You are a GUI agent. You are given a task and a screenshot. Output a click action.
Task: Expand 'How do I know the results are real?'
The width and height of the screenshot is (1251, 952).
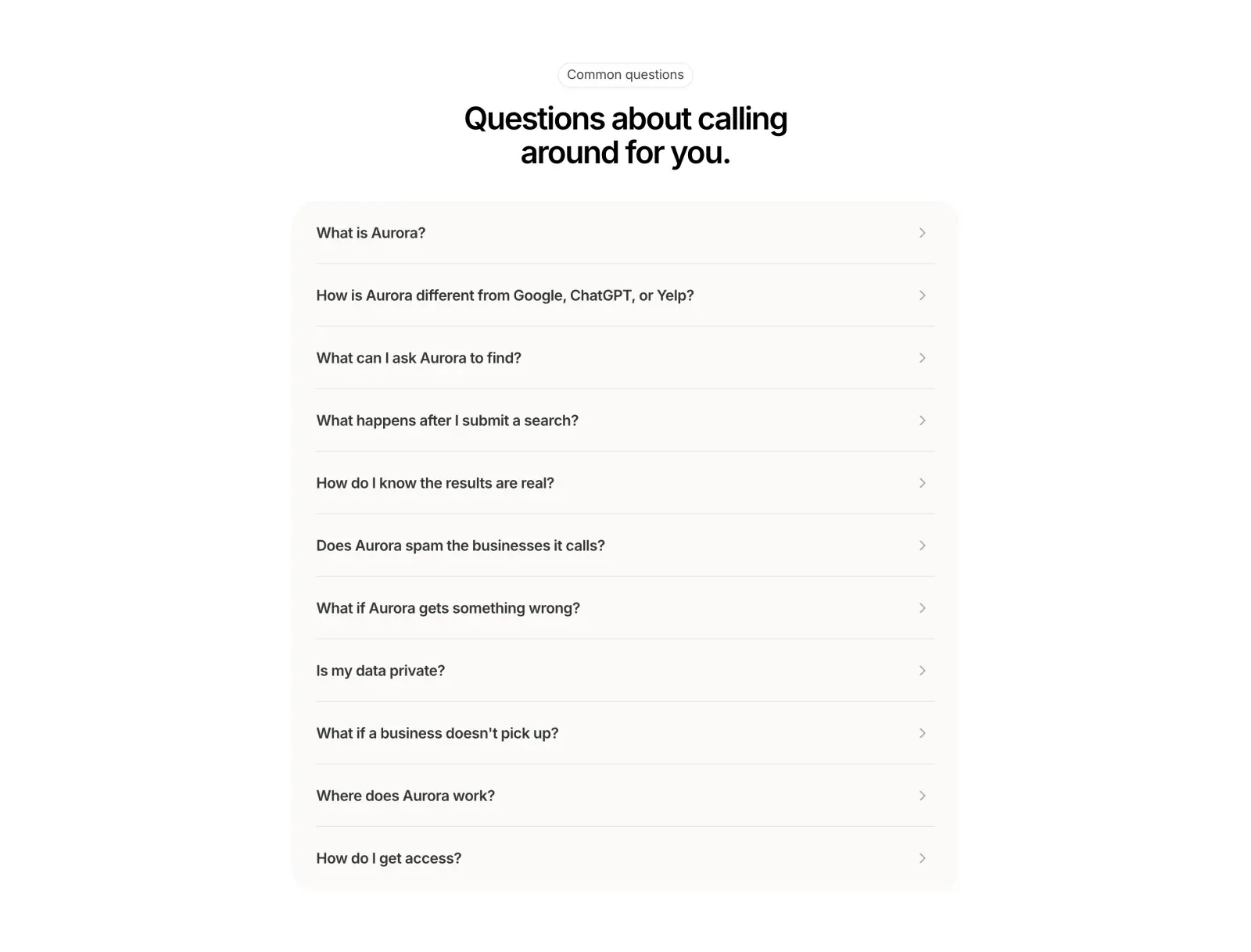tap(625, 483)
